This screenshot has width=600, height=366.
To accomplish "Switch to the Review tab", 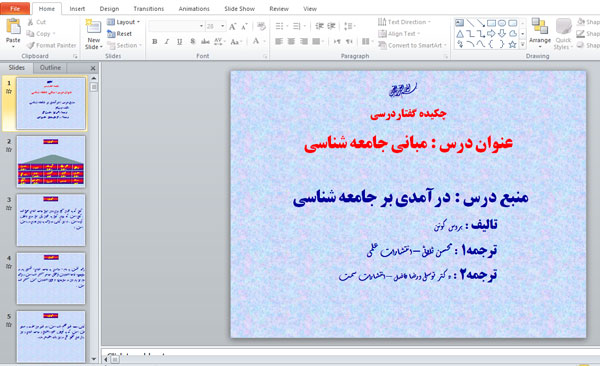I will [x=279, y=8].
